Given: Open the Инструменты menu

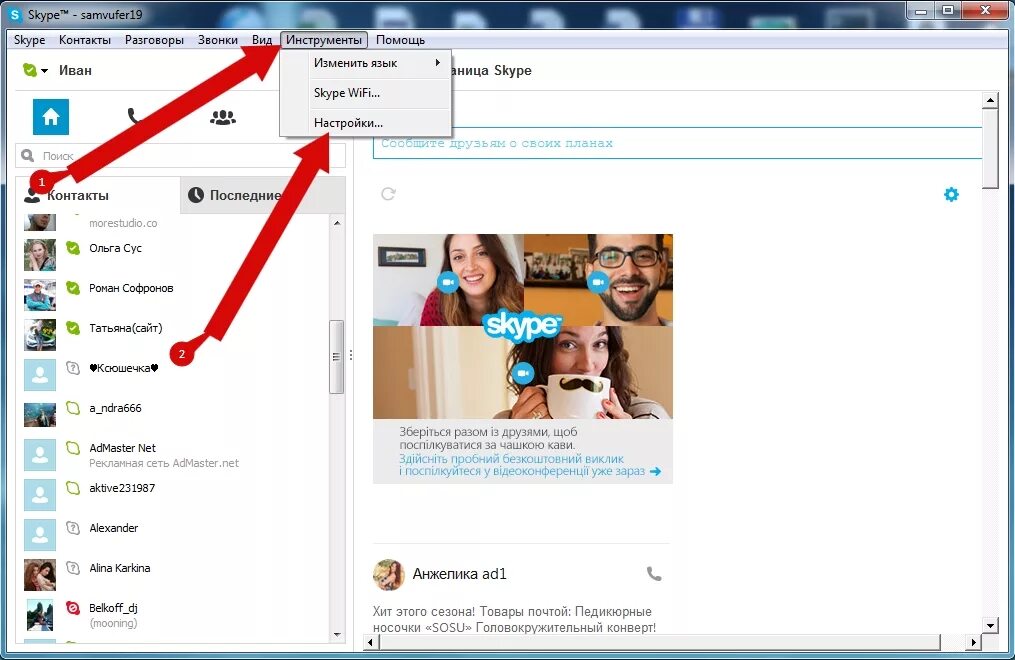Looking at the screenshot, I should [x=324, y=39].
